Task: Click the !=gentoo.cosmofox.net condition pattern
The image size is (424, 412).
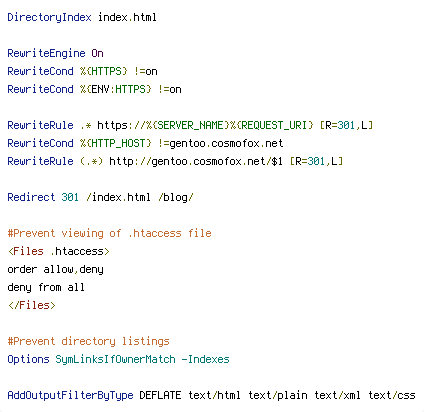Action: (x=221, y=143)
